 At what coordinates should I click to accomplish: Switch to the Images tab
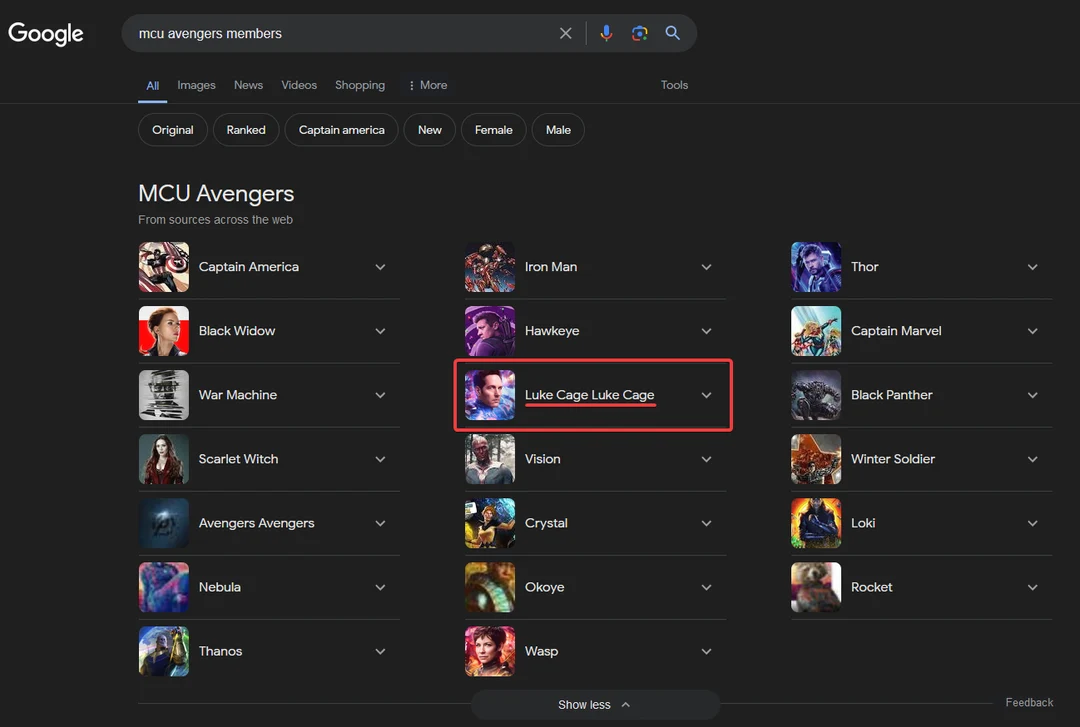(196, 85)
